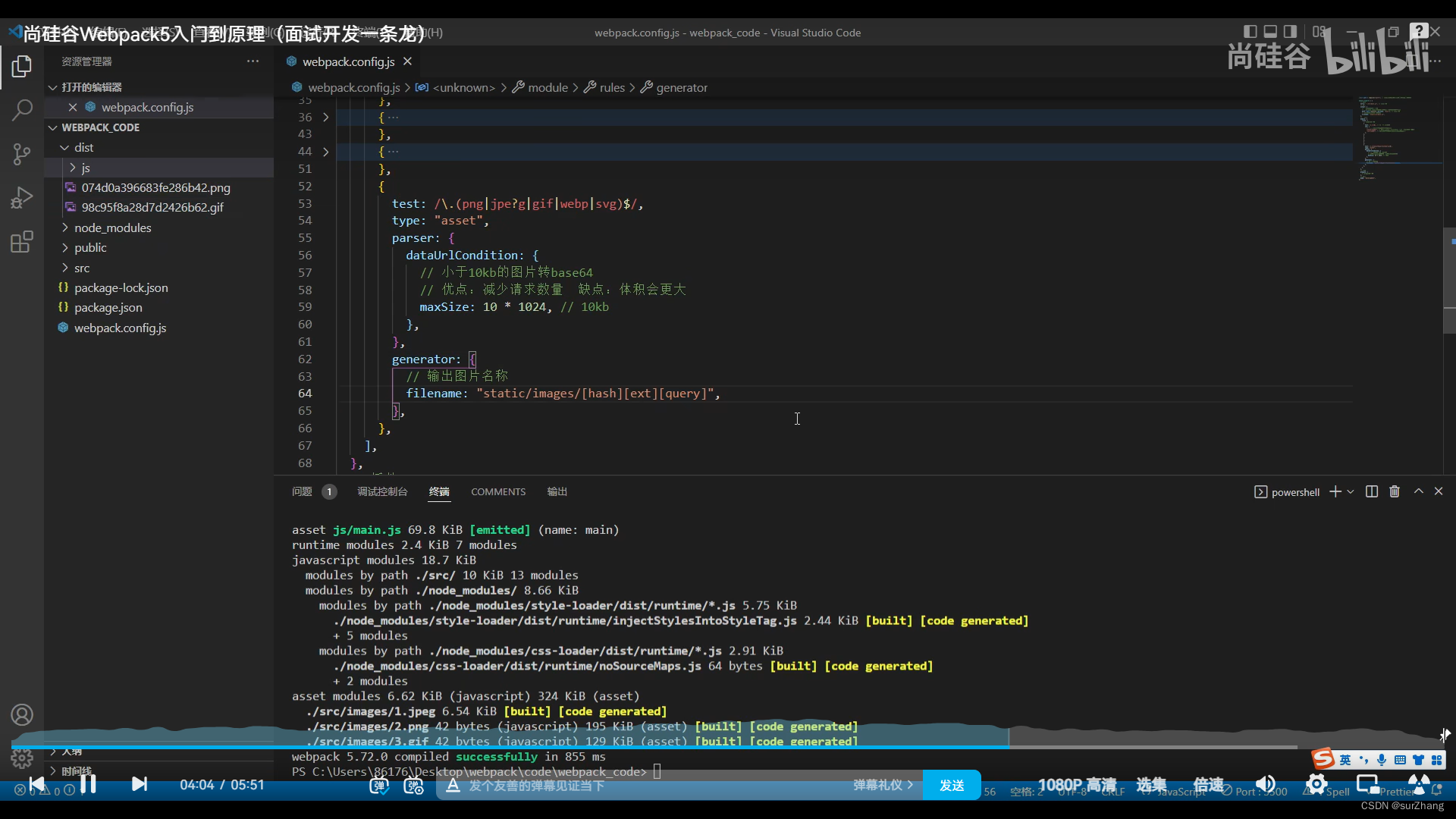This screenshot has width=1456, height=819.
Task: Open terminal launch profile dropdown arrow
Action: 1351,492
